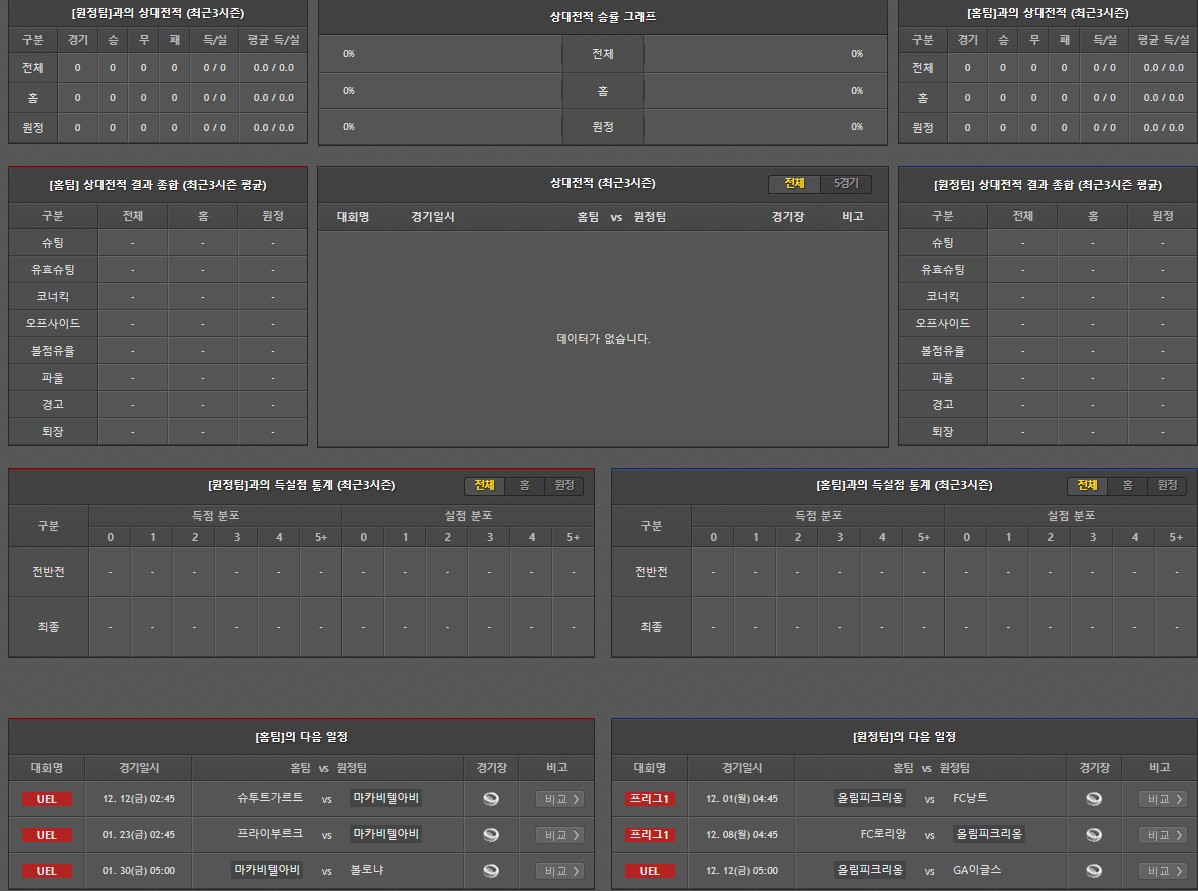Switch right goal stats panel to 원정
Viewport: 1198px width, 891px height.
(x=1167, y=485)
